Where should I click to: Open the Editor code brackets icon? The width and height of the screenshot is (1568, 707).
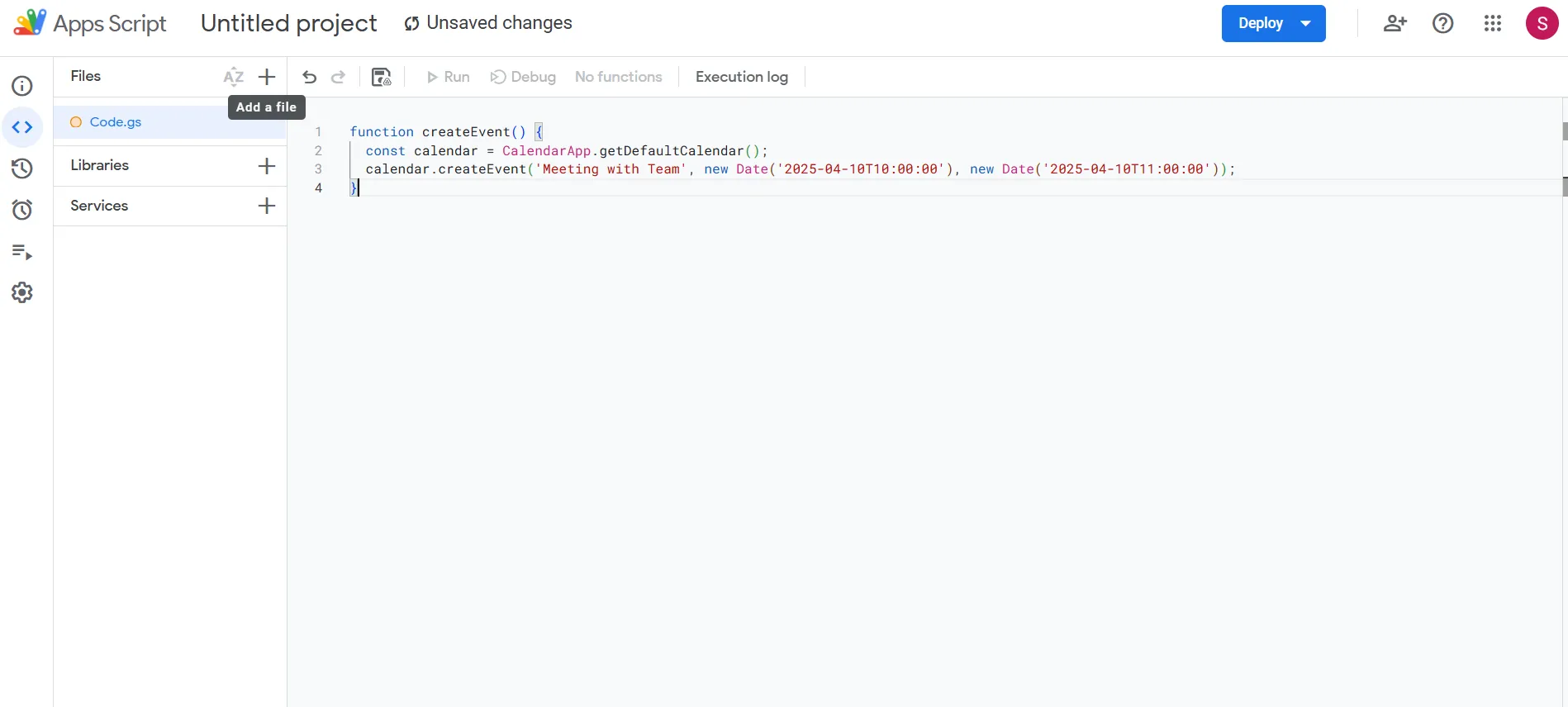pyautogui.click(x=22, y=127)
